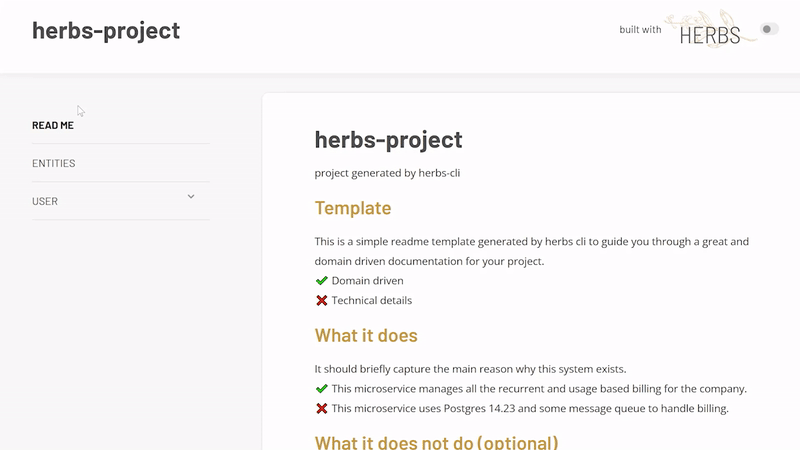The image size is (800, 450).
Task: Select ENTITIES in the sidebar
Action: tap(54, 163)
